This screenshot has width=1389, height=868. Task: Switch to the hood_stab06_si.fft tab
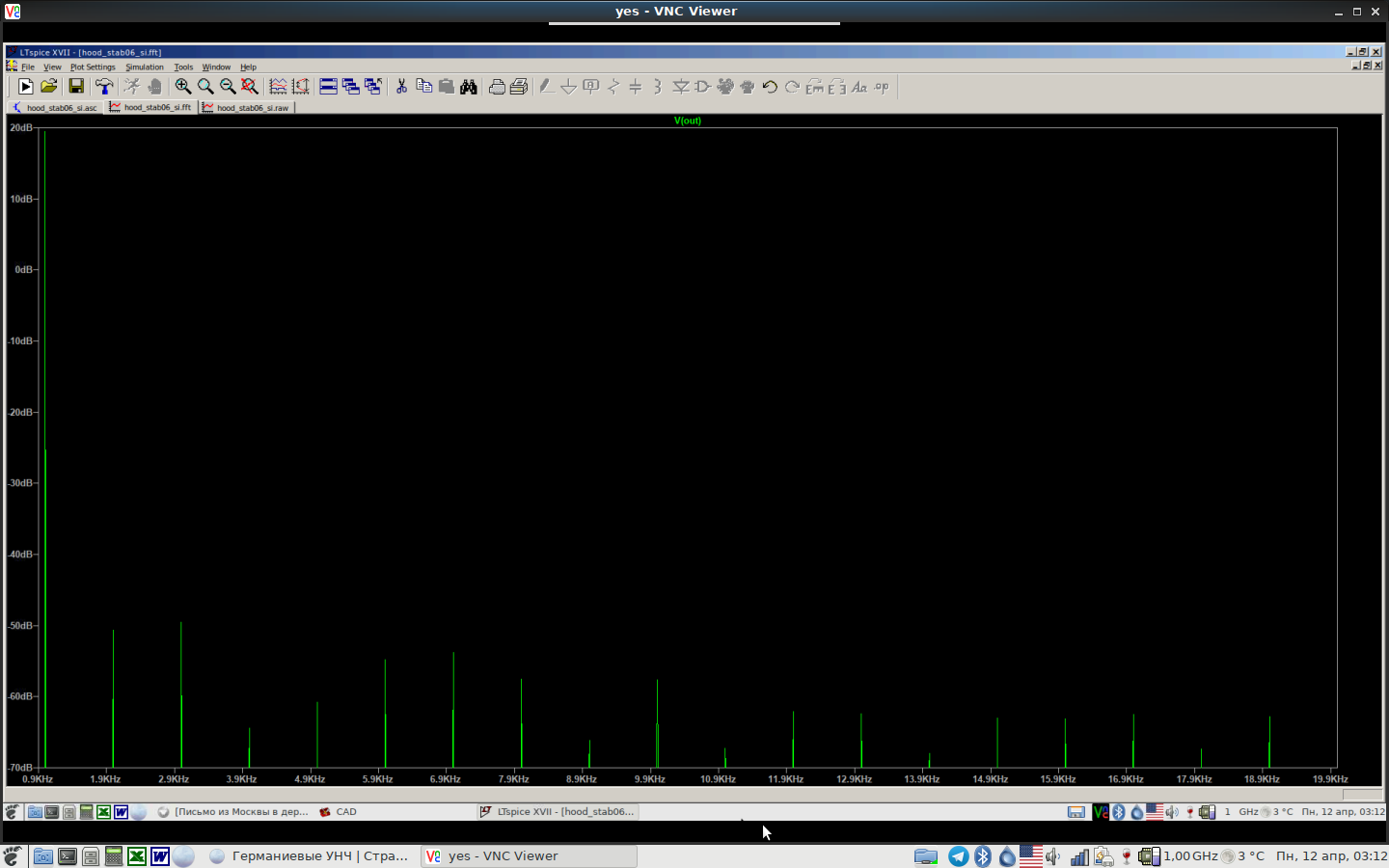150,107
